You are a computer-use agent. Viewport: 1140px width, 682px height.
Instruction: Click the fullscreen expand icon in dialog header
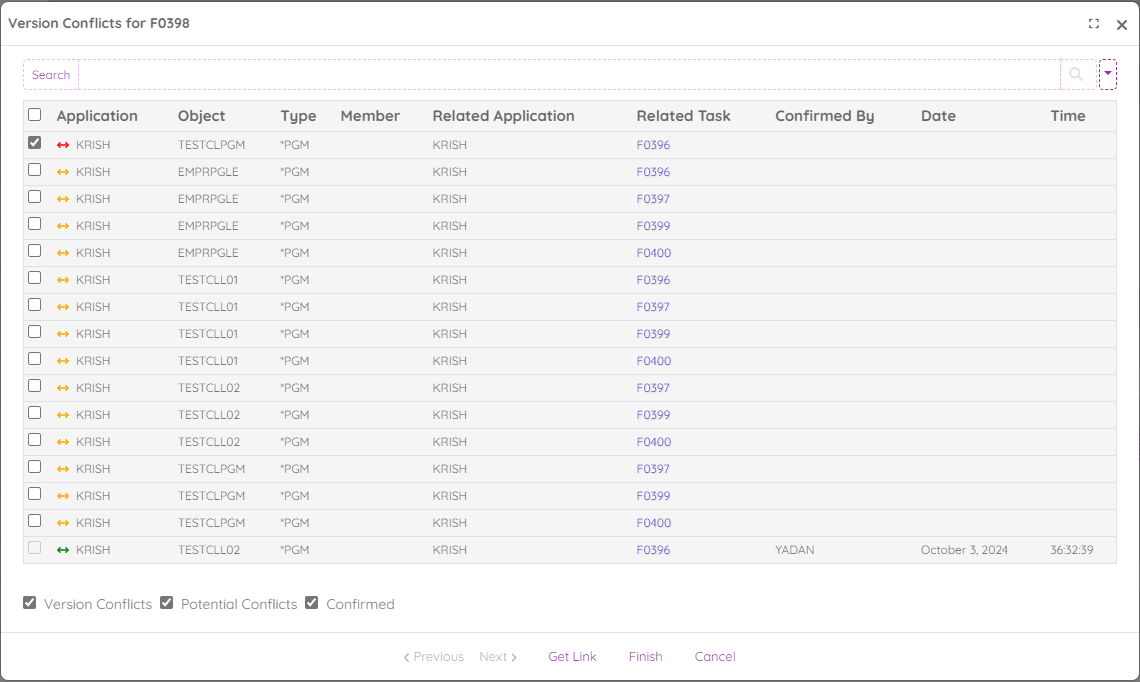1094,24
